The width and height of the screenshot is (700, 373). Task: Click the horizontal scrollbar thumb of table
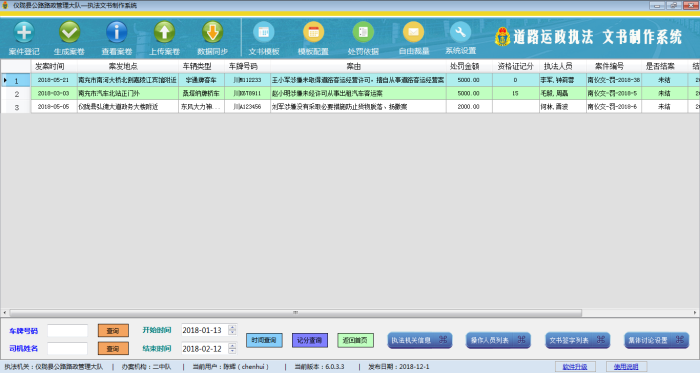296,313
